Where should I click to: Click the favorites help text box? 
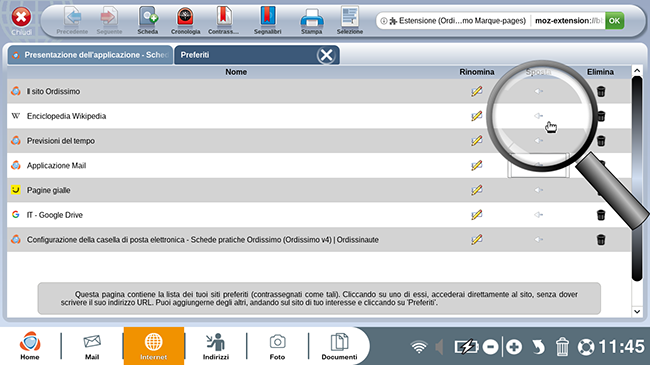(319, 298)
